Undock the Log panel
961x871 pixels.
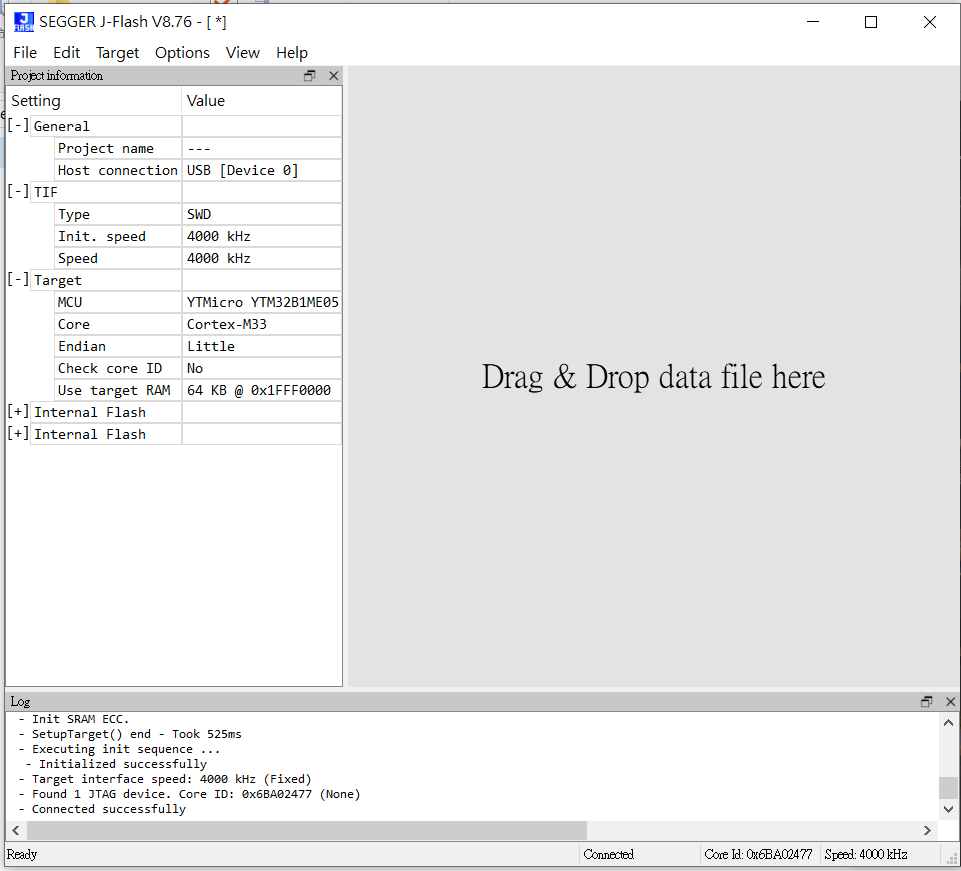[927, 702]
